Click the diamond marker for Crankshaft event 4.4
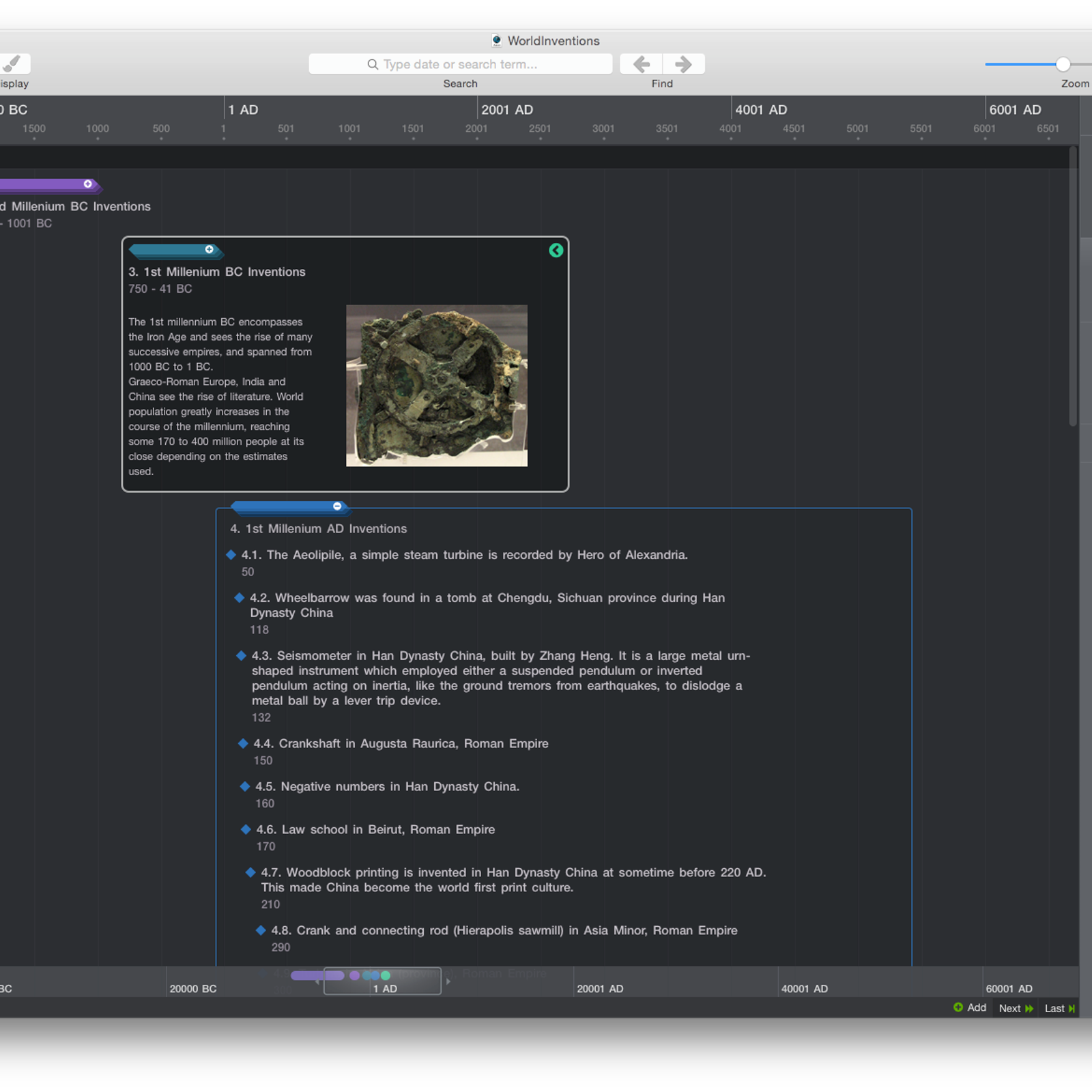The width and height of the screenshot is (1092, 1092). [243, 743]
